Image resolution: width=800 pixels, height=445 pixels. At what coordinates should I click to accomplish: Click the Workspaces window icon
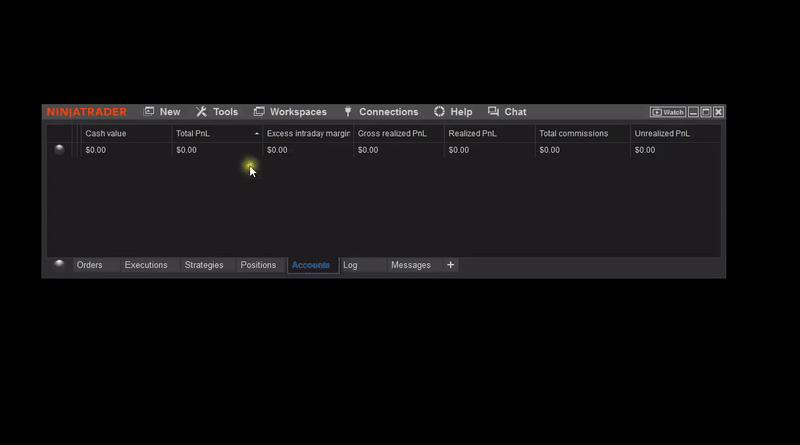click(259, 112)
